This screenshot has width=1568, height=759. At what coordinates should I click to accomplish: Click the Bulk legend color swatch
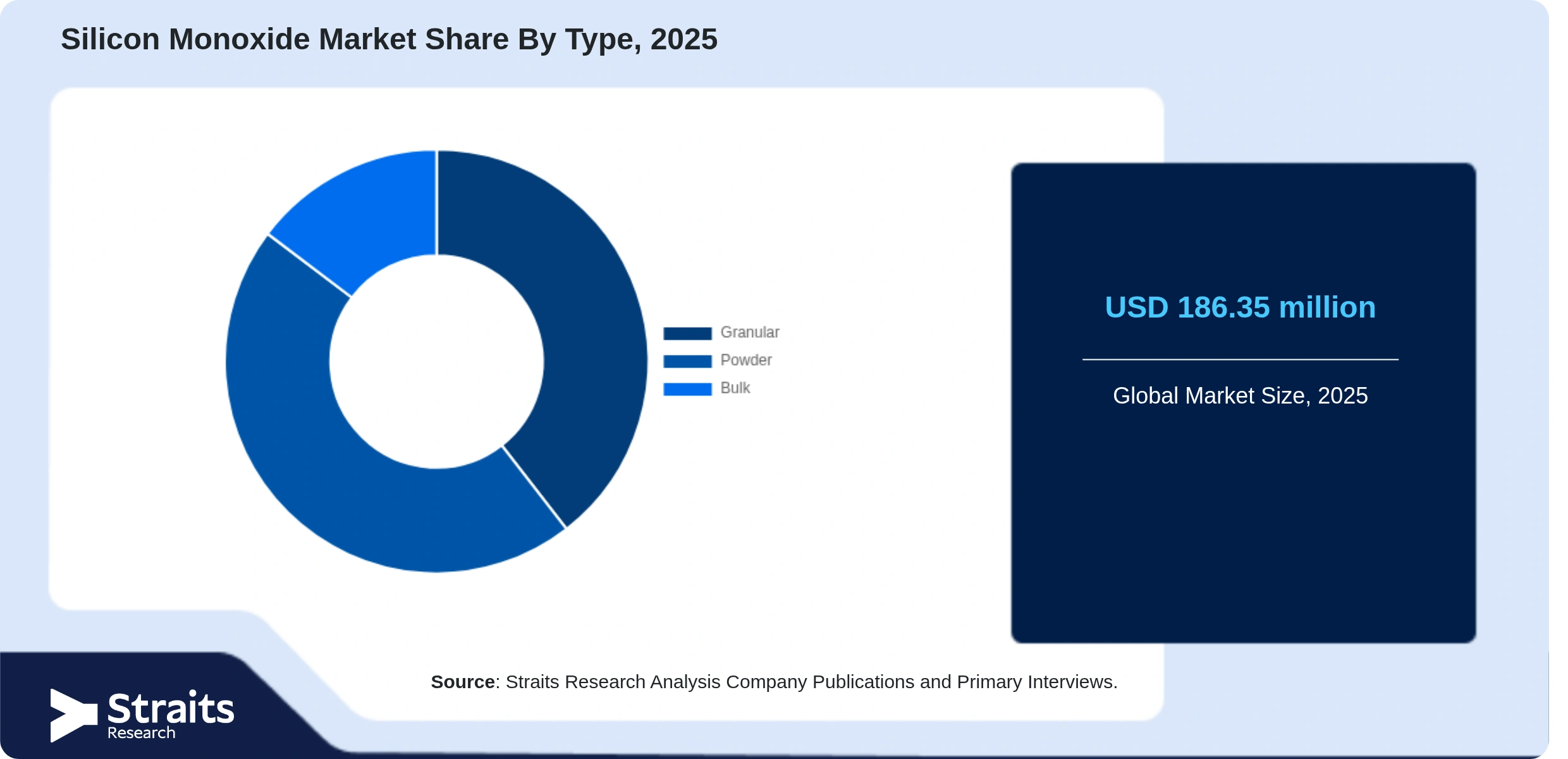pos(687,389)
